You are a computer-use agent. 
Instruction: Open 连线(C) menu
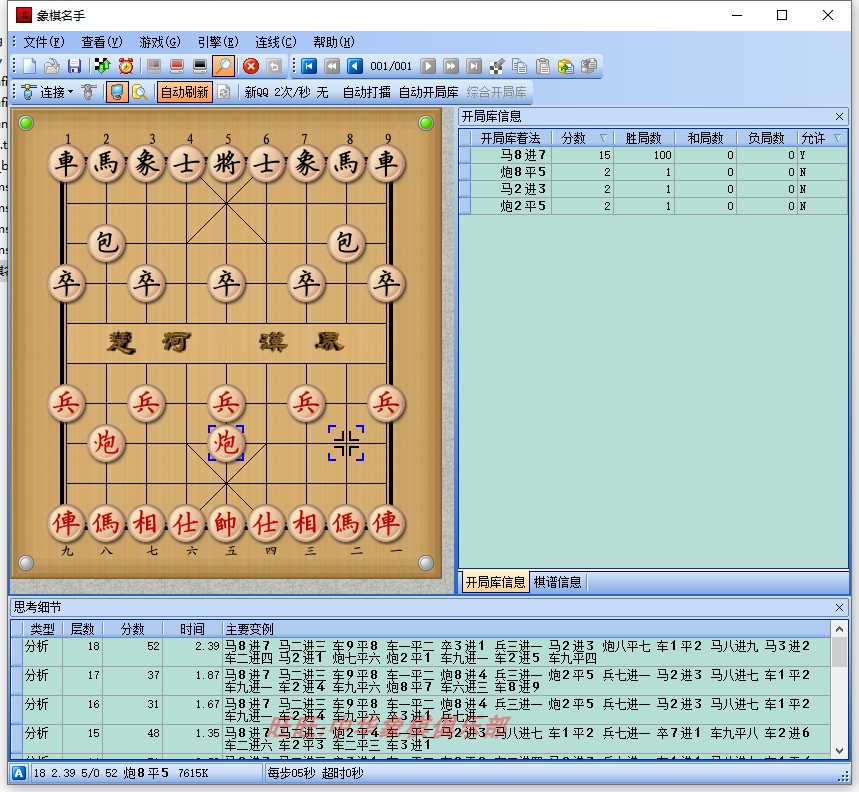(276, 42)
